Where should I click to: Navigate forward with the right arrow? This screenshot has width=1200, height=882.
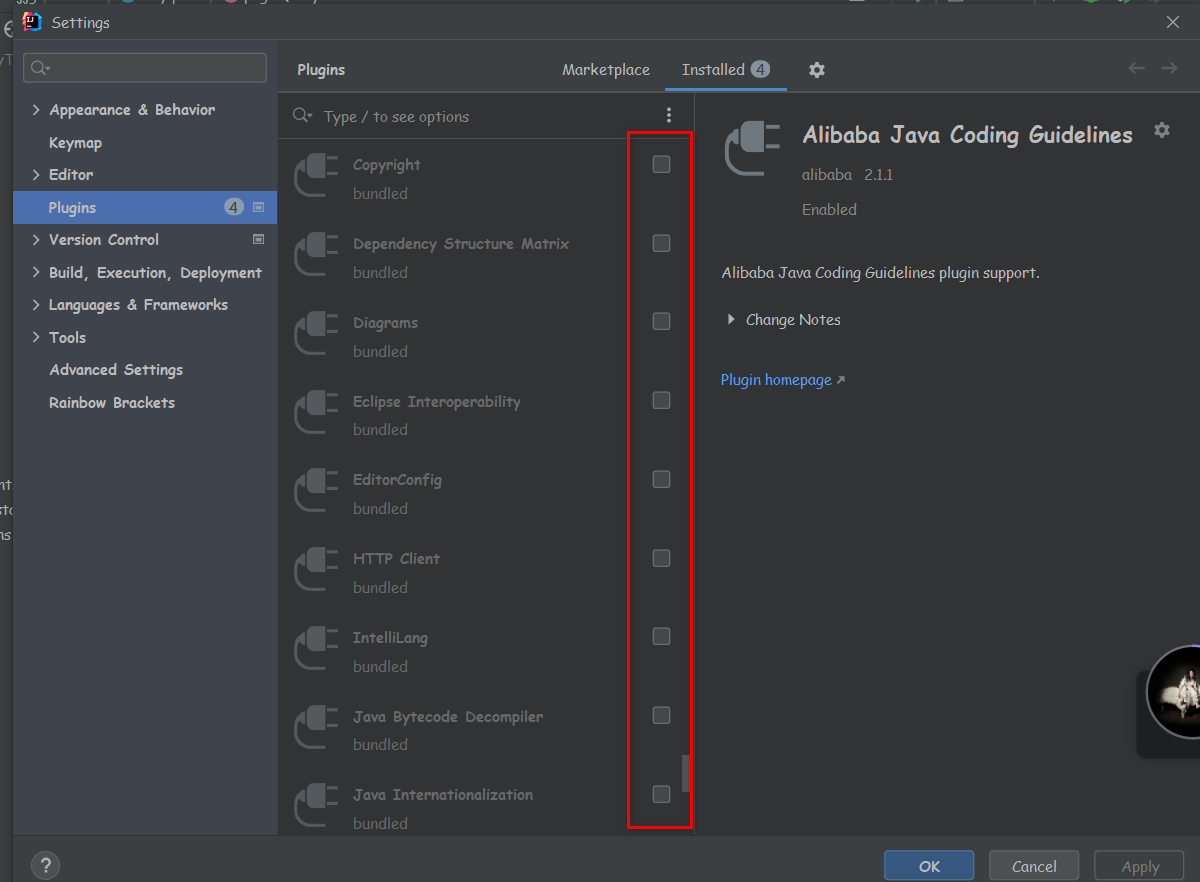(x=1169, y=68)
